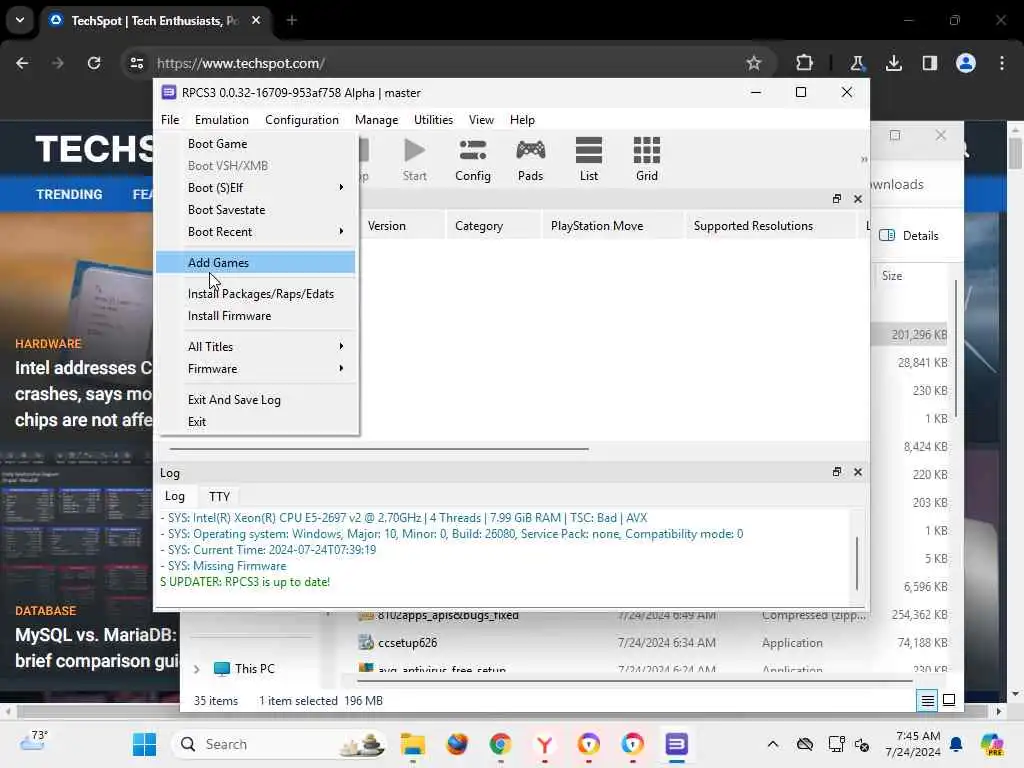Image resolution: width=1024 pixels, height=768 pixels.
Task: Reload the TechSpot page
Action: (94, 63)
